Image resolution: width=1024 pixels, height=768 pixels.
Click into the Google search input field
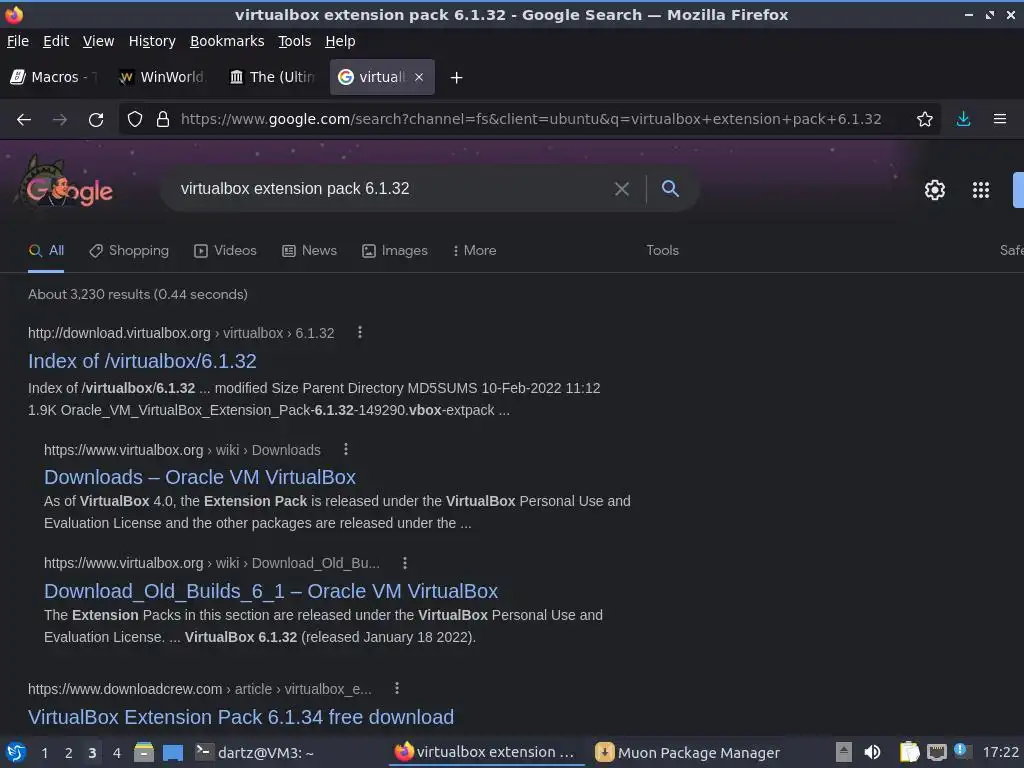point(392,189)
